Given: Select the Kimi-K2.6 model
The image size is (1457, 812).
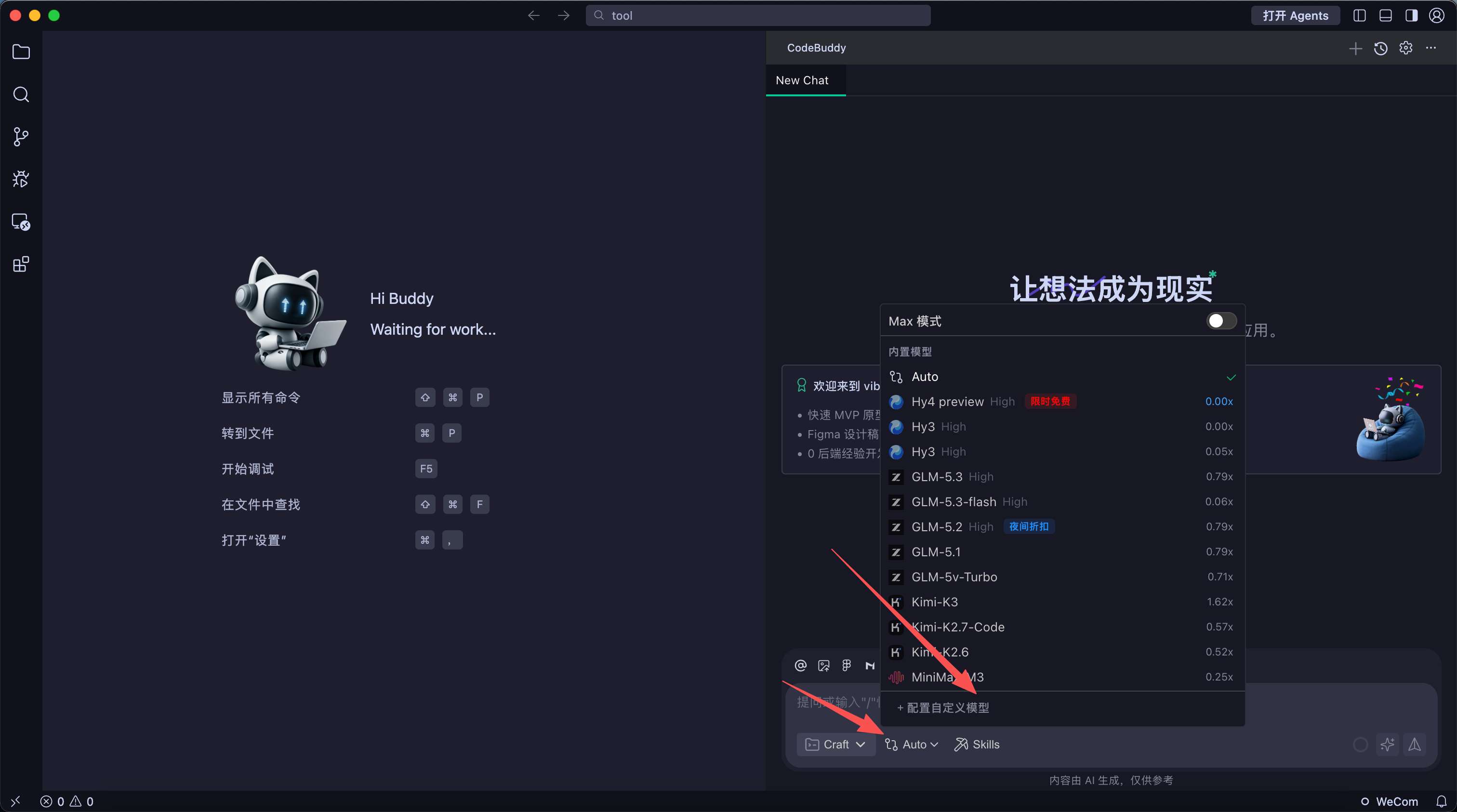Looking at the screenshot, I should point(1062,652).
